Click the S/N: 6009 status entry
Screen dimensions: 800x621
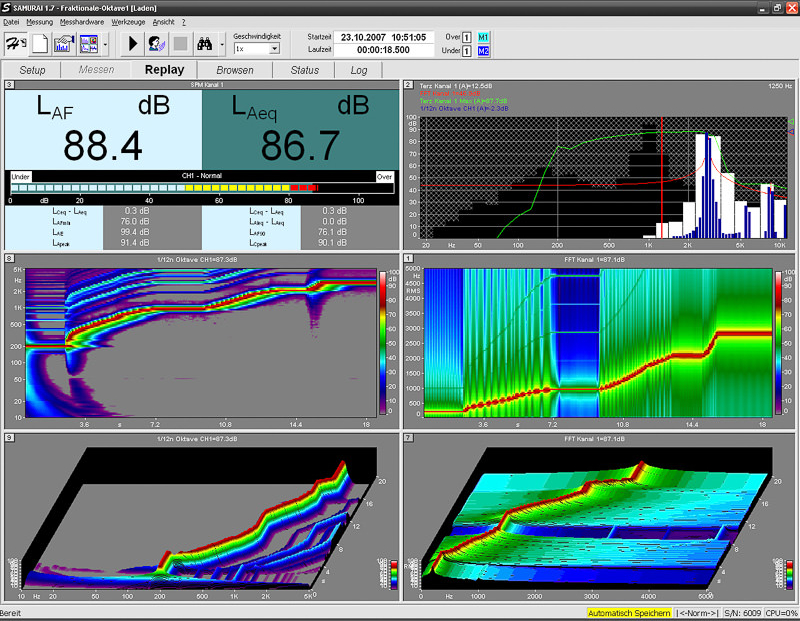[x=742, y=613]
